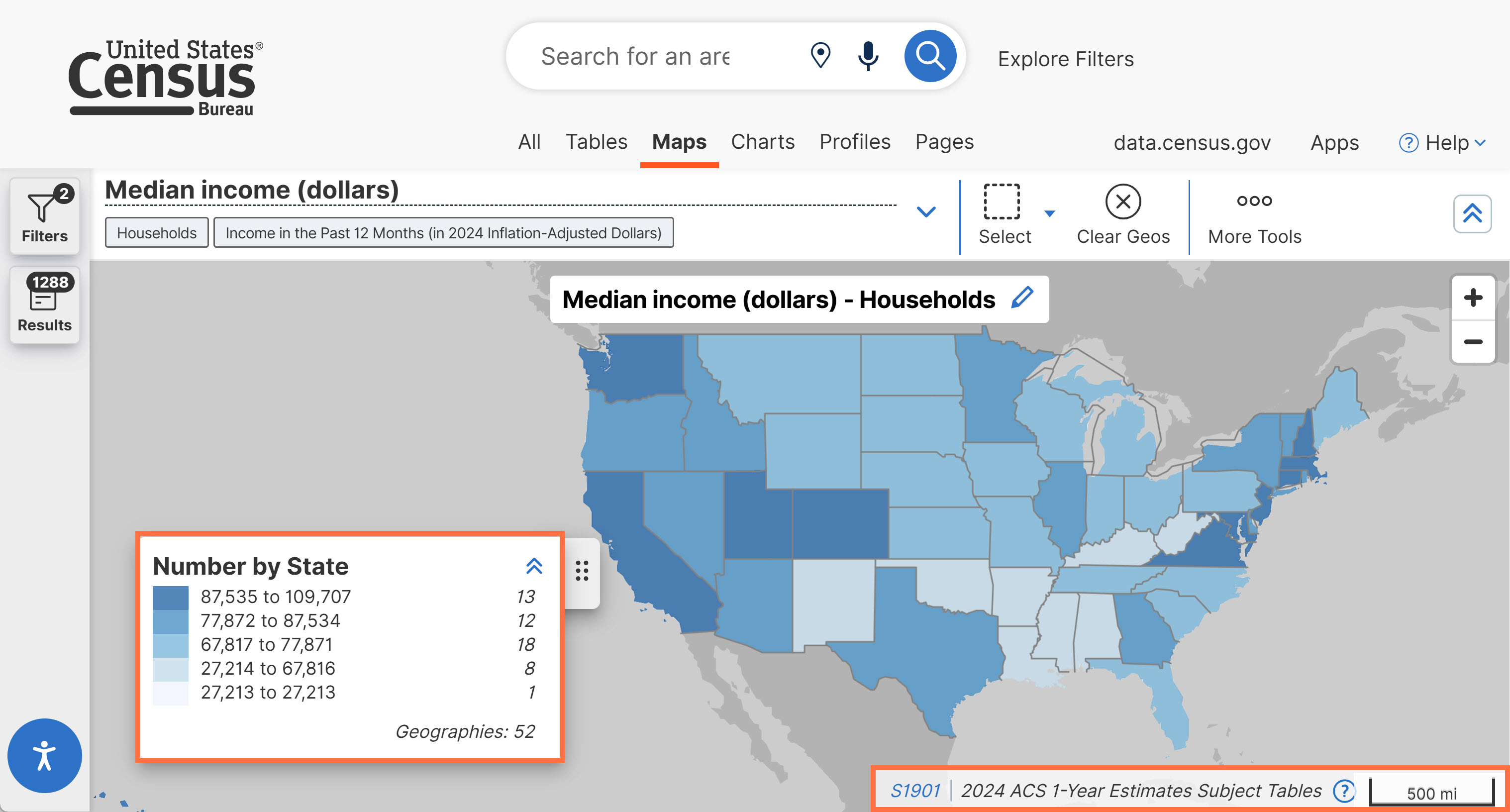This screenshot has height=812, width=1510.
Task: Click the Clear Geos X icon
Action: coord(1122,203)
